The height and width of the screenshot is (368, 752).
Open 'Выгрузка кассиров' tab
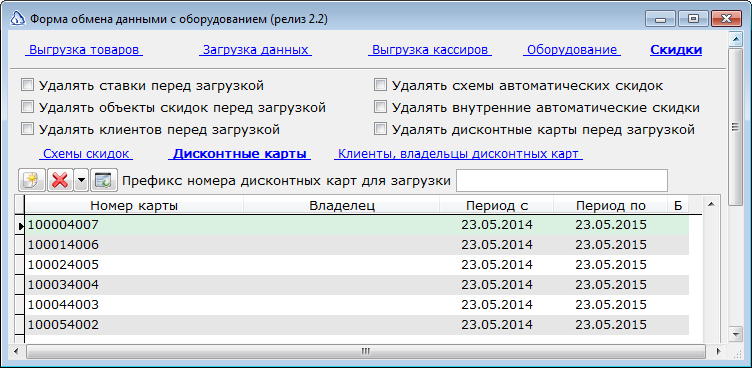430,50
